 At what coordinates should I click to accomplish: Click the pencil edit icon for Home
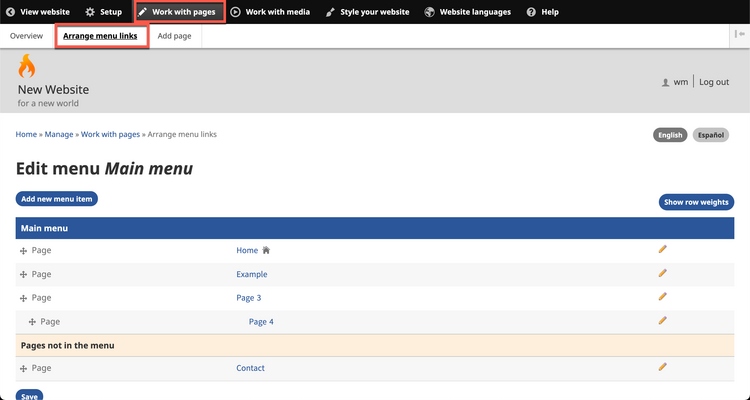pos(662,249)
